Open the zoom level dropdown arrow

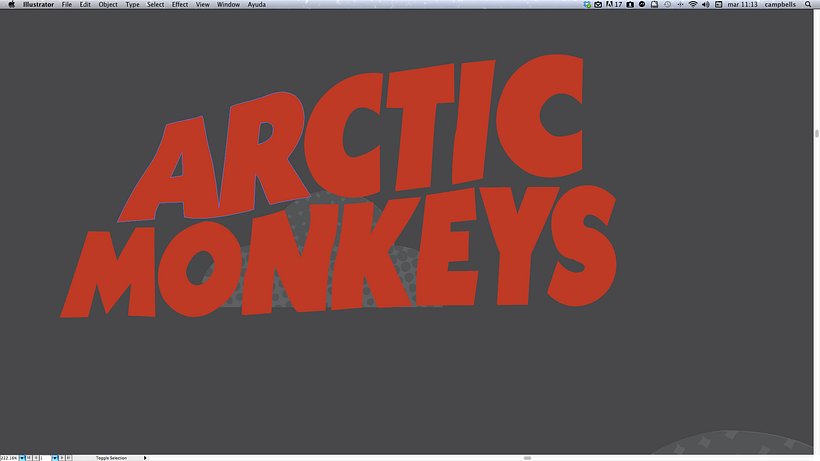(x=22, y=458)
